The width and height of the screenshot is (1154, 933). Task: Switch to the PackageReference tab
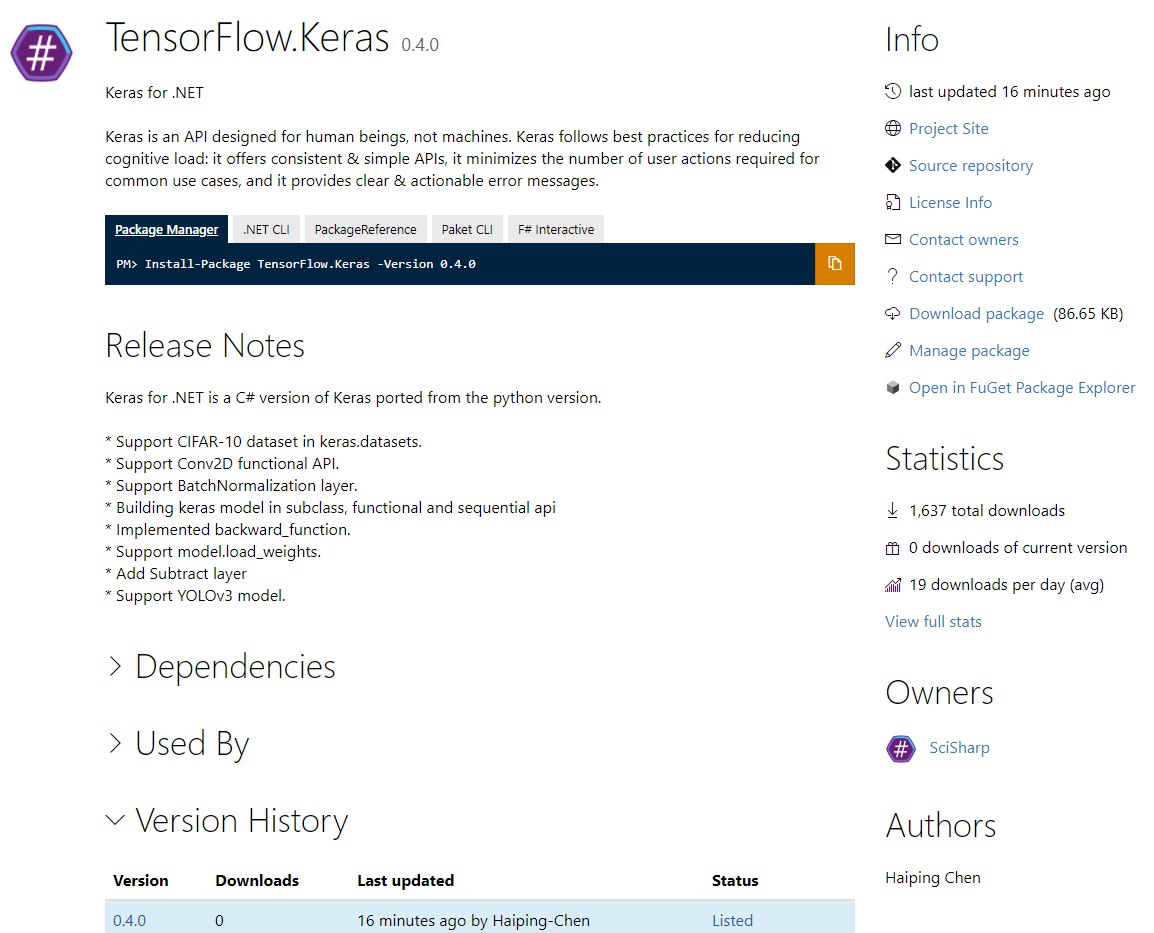[366, 230]
